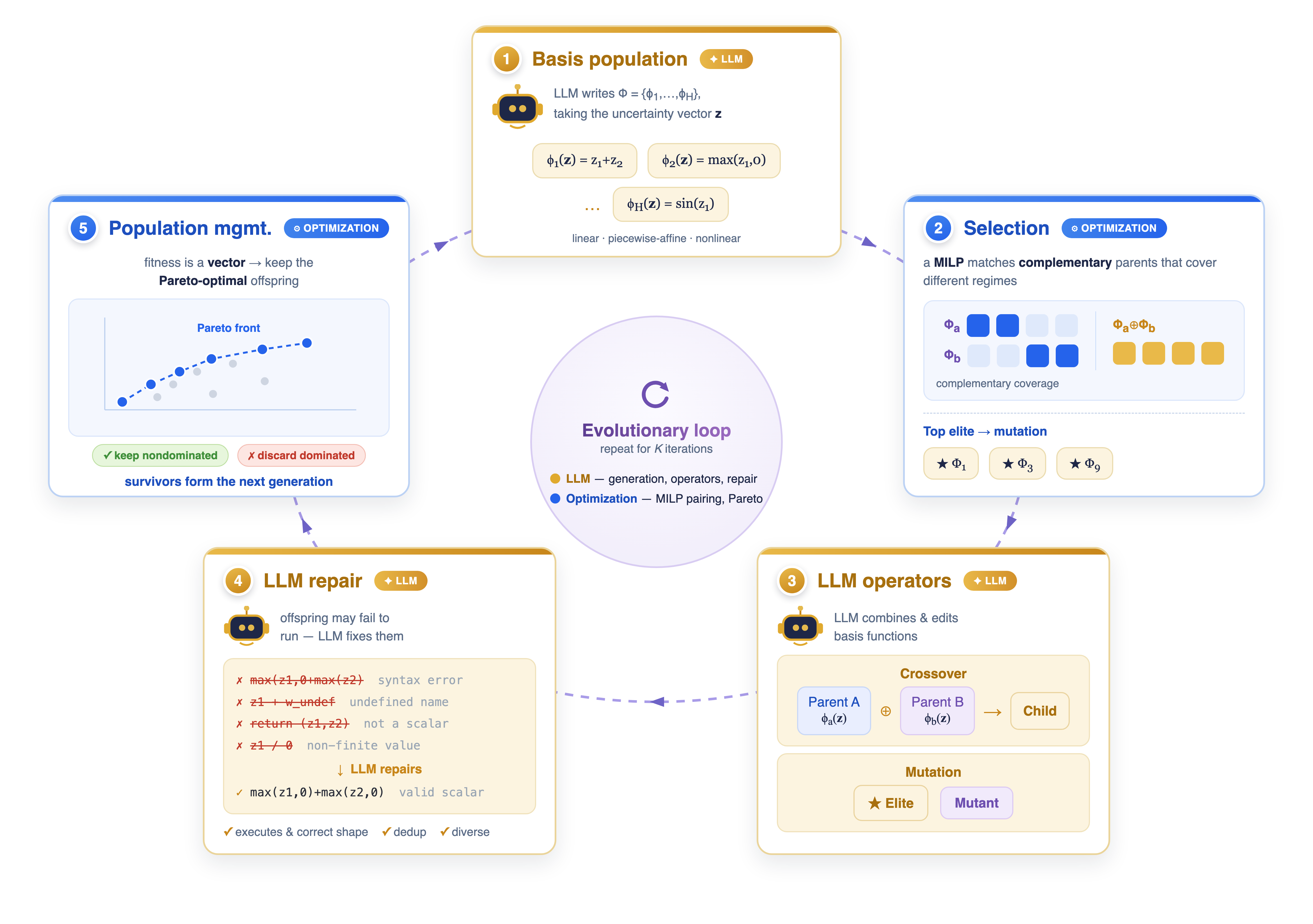Screen dimensions: 1313x924
Task: Click the survivors form the next generation text
Action: coord(229,482)
